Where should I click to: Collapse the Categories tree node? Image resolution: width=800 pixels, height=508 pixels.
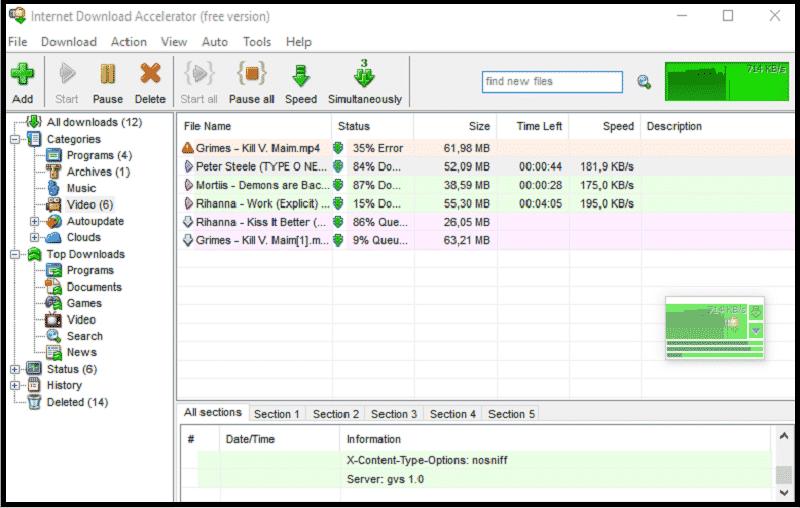tap(15, 139)
